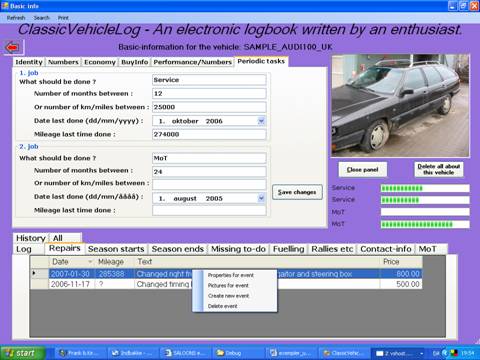This screenshot has width=480, height=360.
Task: Click the taskbar clock showing 19:54
Action: pyautogui.click(x=468, y=353)
